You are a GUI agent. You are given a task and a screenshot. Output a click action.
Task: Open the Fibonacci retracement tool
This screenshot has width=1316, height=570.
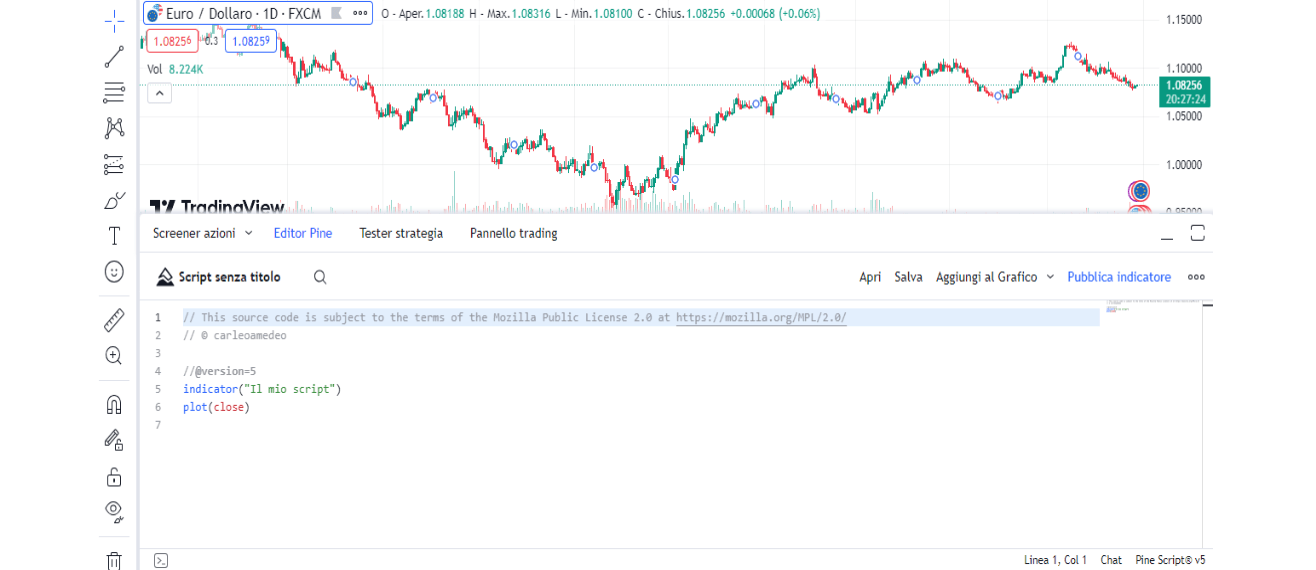click(114, 93)
